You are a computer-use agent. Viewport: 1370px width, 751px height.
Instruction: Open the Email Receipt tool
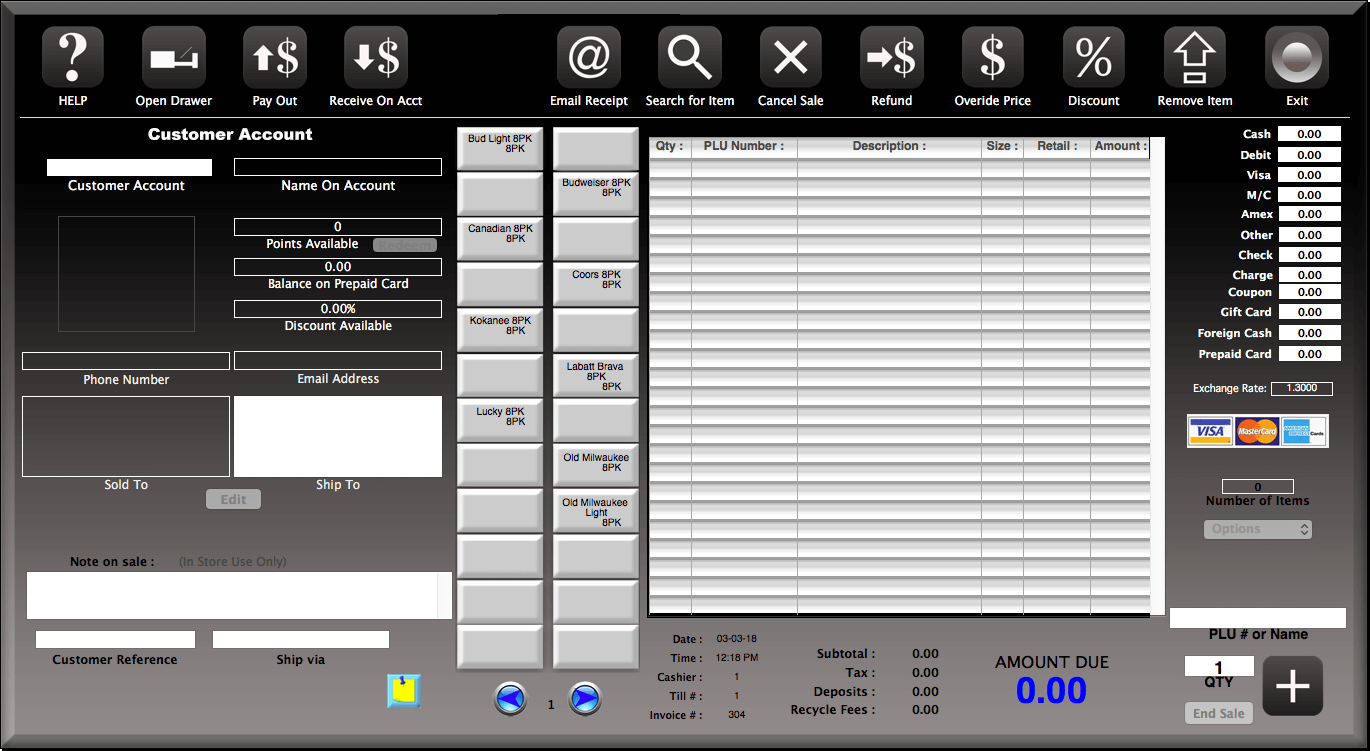click(x=588, y=57)
